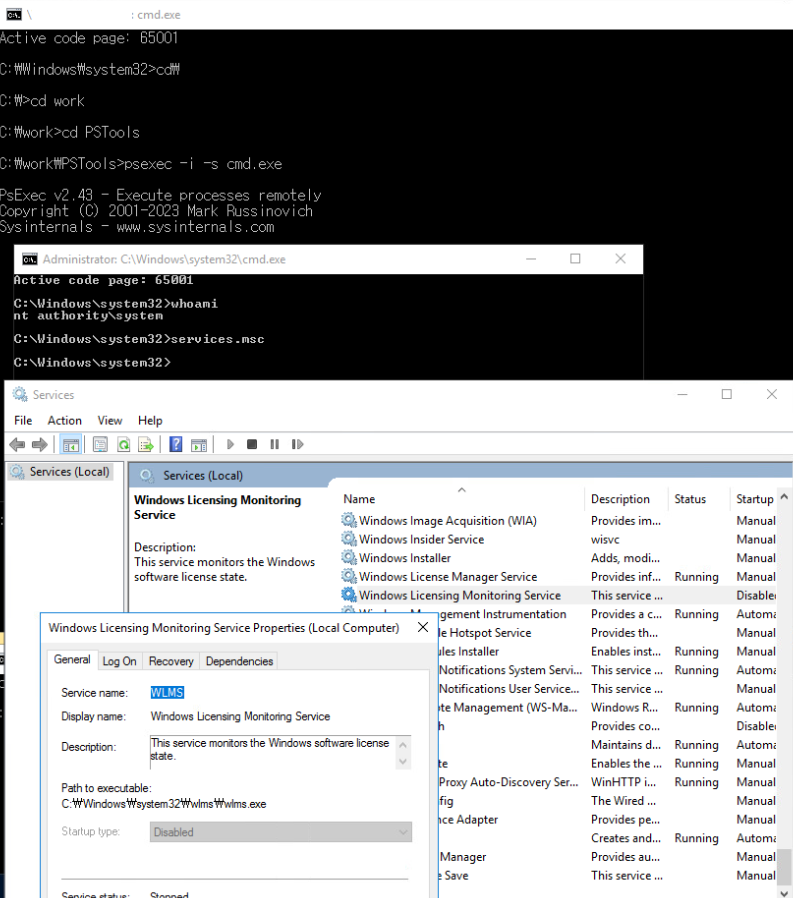Click the Description box scroll up arrow
The image size is (793, 898).
pos(403,745)
